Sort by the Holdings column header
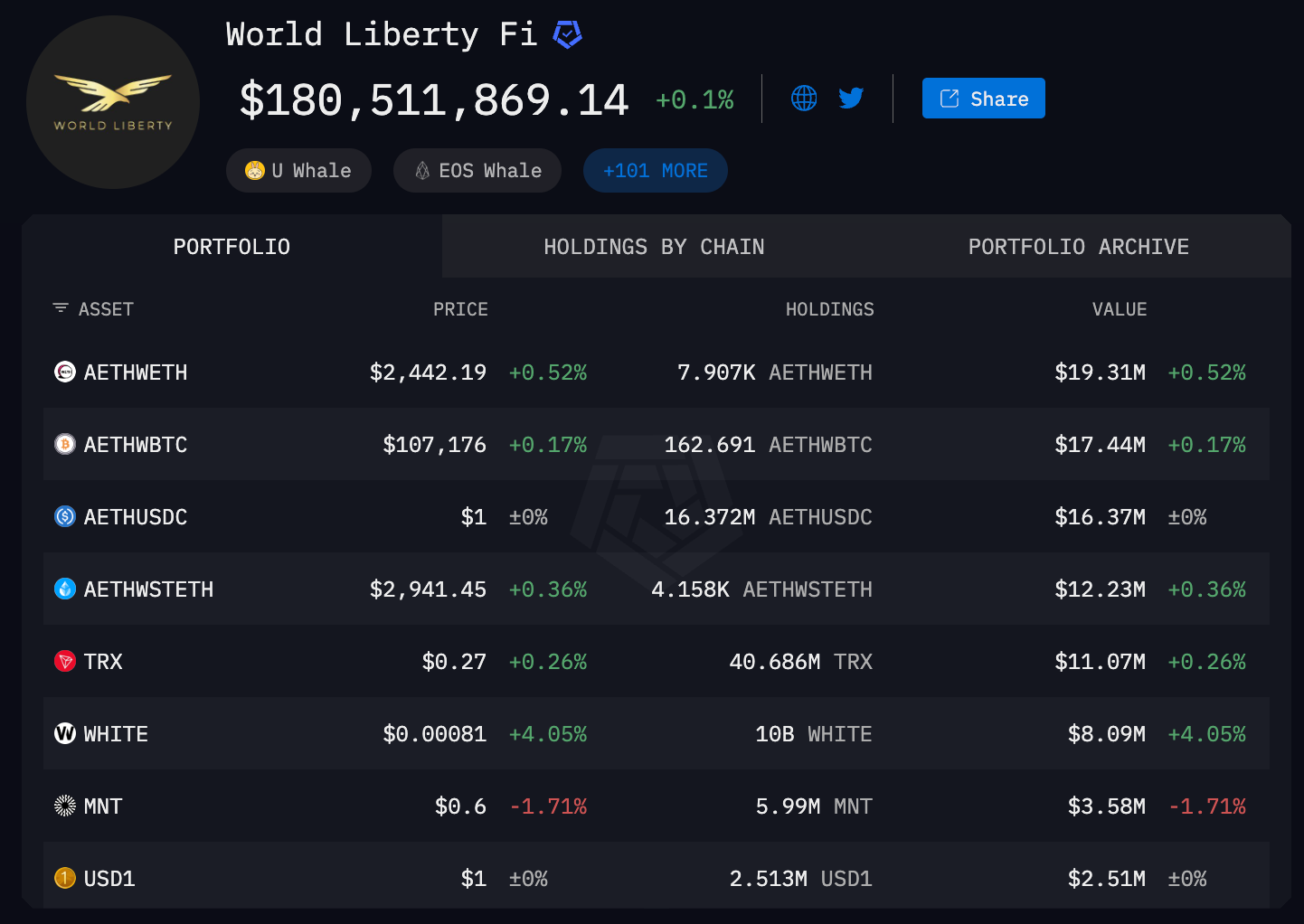This screenshot has height=924, width=1304. (x=829, y=309)
